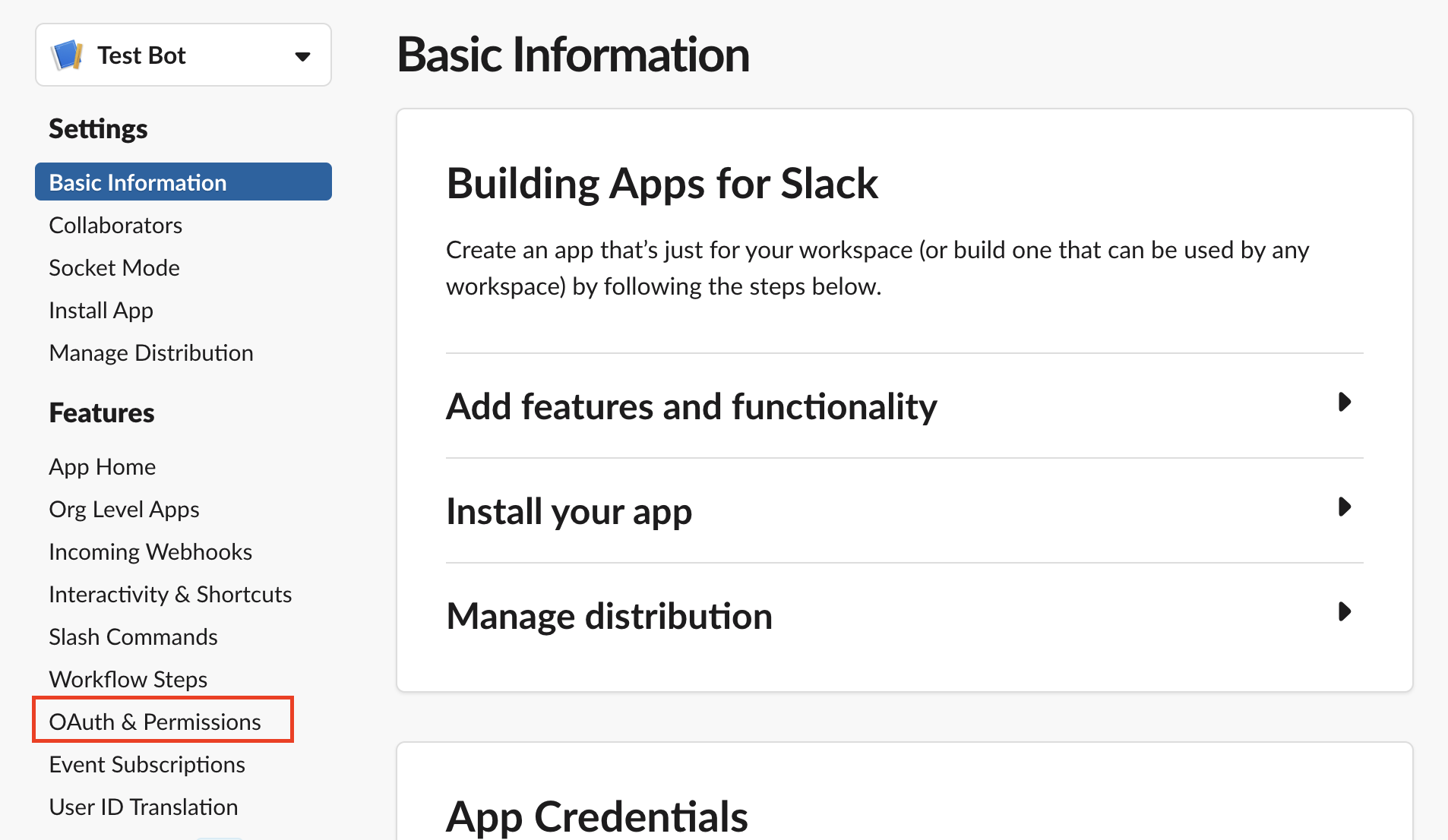Select Basic Information in the sidebar
The width and height of the screenshot is (1448, 840).
click(138, 182)
